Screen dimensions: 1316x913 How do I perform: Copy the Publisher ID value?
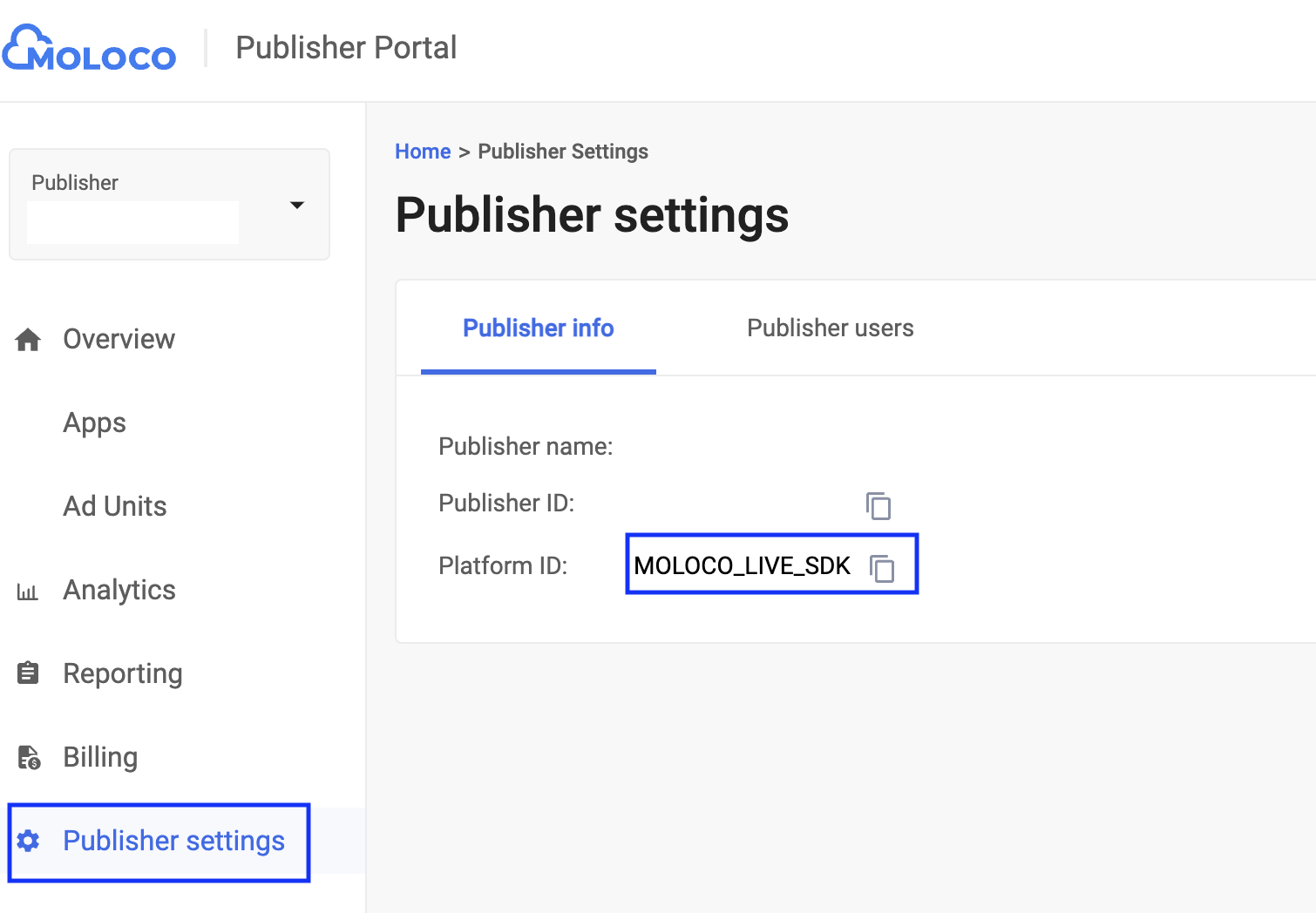coord(878,505)
